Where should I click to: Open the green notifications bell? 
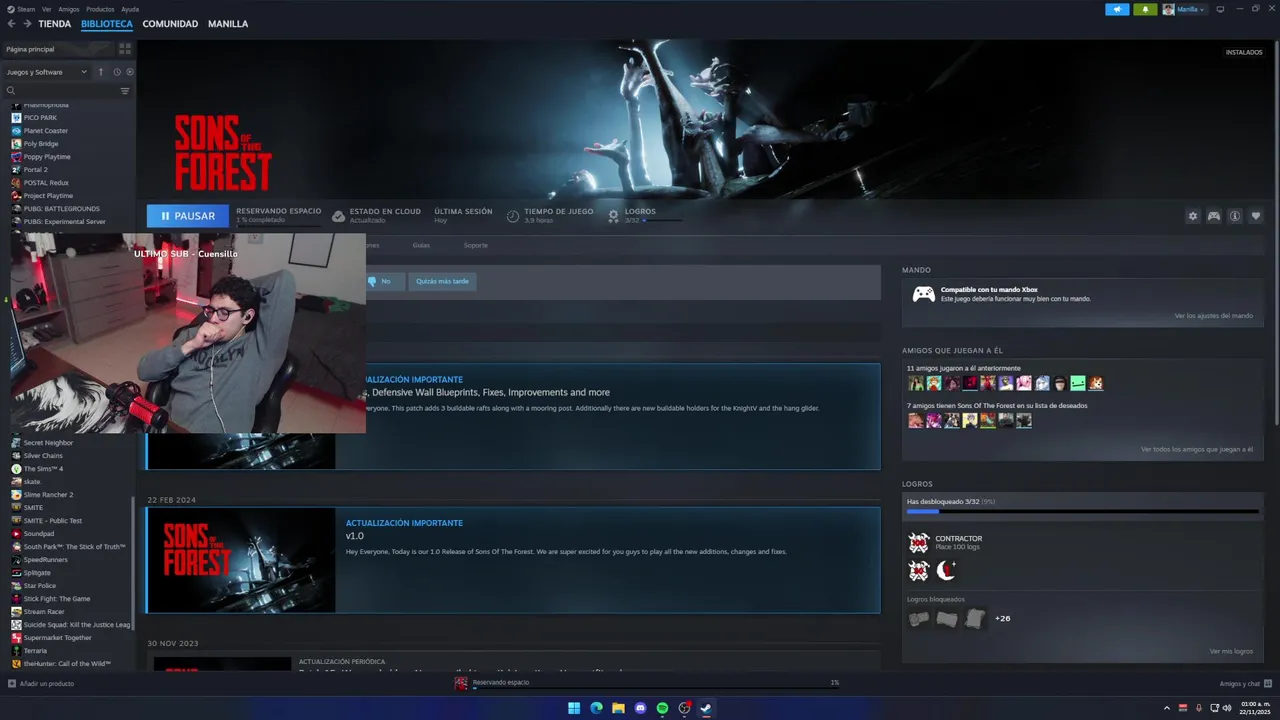coord(1145,9)
